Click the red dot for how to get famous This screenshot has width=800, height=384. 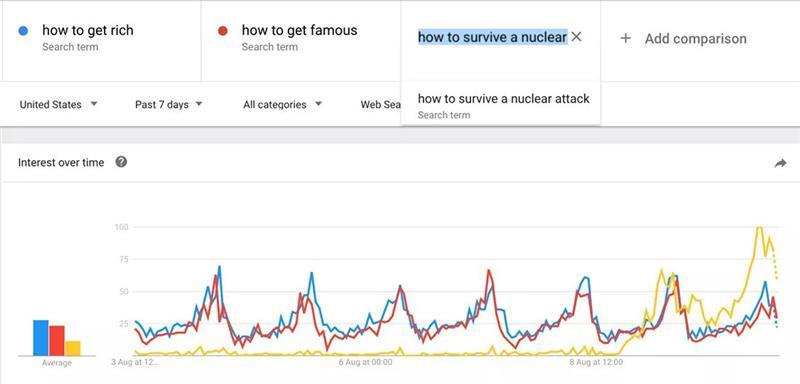point(222,31)
